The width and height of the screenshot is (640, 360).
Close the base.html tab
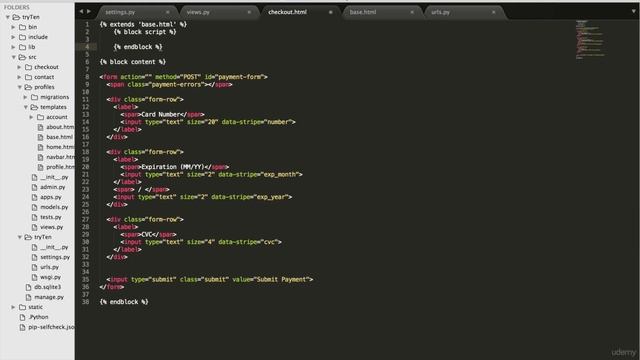[x=412, y=12]
